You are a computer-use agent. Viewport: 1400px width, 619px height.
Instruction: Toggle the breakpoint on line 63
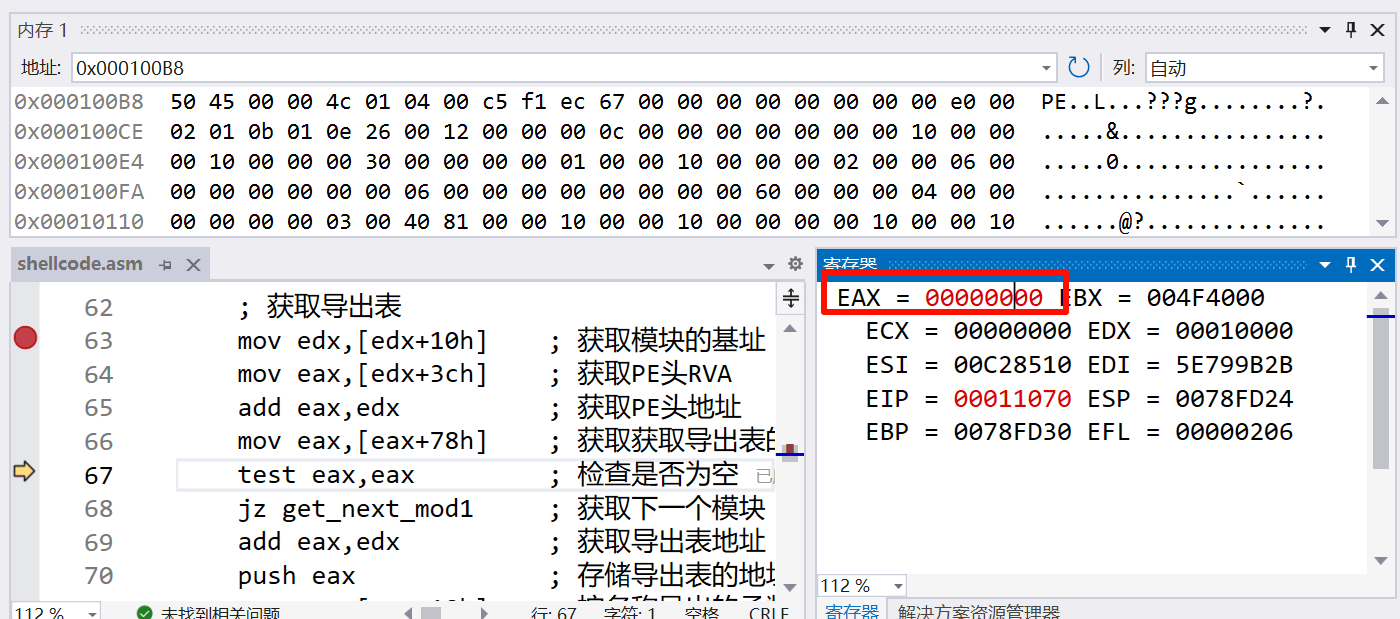coord(25,339)
